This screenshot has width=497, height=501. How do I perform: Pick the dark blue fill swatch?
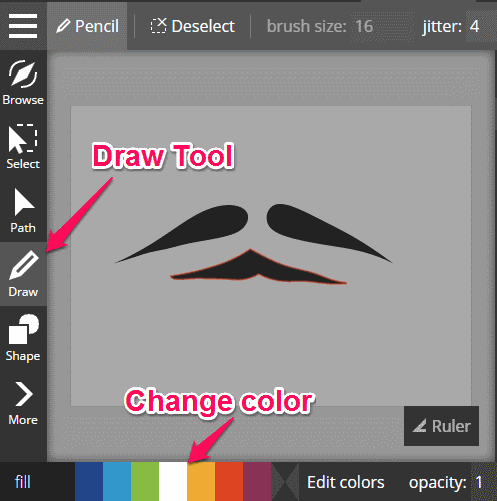(x=89, y=481)
